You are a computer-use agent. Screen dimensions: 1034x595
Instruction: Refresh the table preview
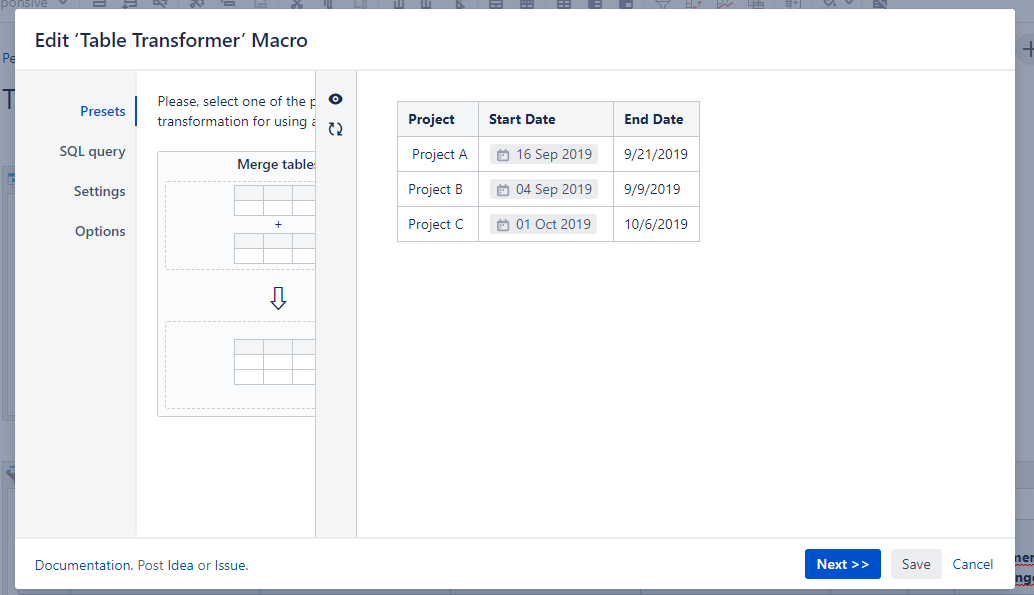click(x=335, y=129)
